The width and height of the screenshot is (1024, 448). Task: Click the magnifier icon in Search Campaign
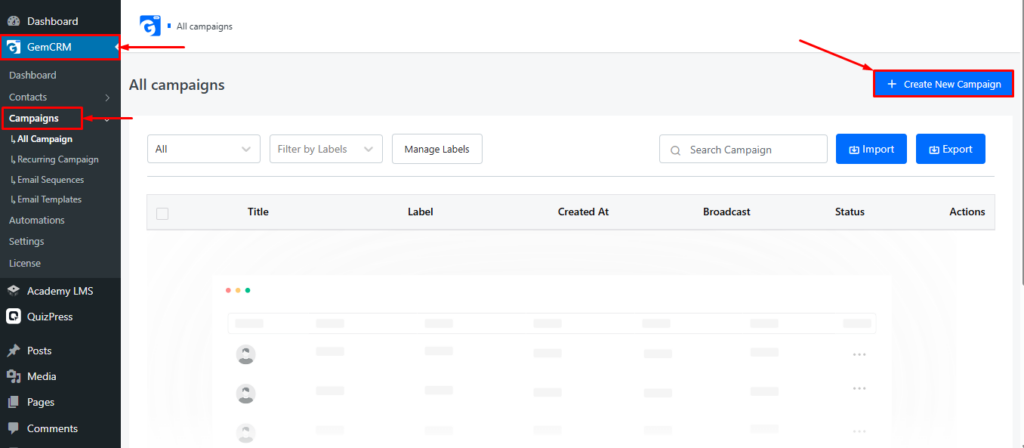click(675, 150)
